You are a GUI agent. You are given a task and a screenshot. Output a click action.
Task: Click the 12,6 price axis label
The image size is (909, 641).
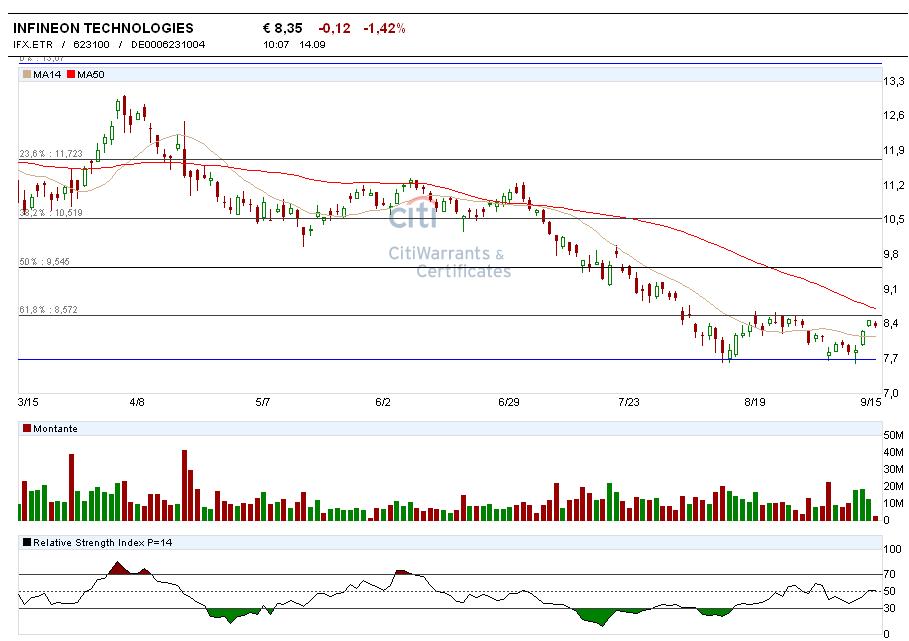[893, 115]
